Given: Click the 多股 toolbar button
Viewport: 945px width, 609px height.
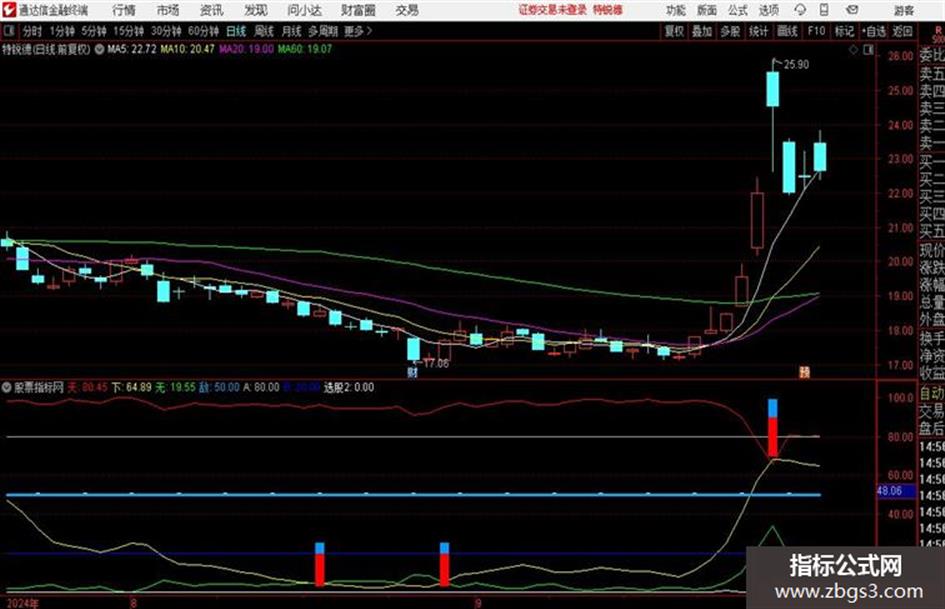Looking at the screenshot, I should tap(730, 31).
